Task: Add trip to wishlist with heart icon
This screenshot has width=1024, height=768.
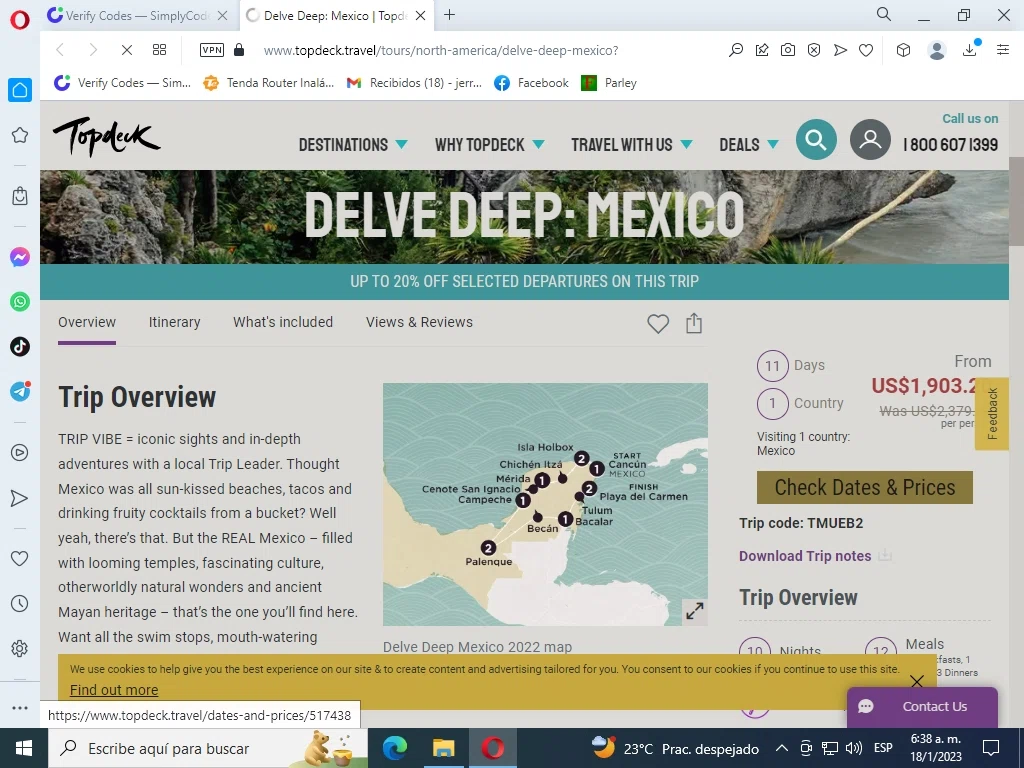Action: pyautogui.click(x=657, y=324)
